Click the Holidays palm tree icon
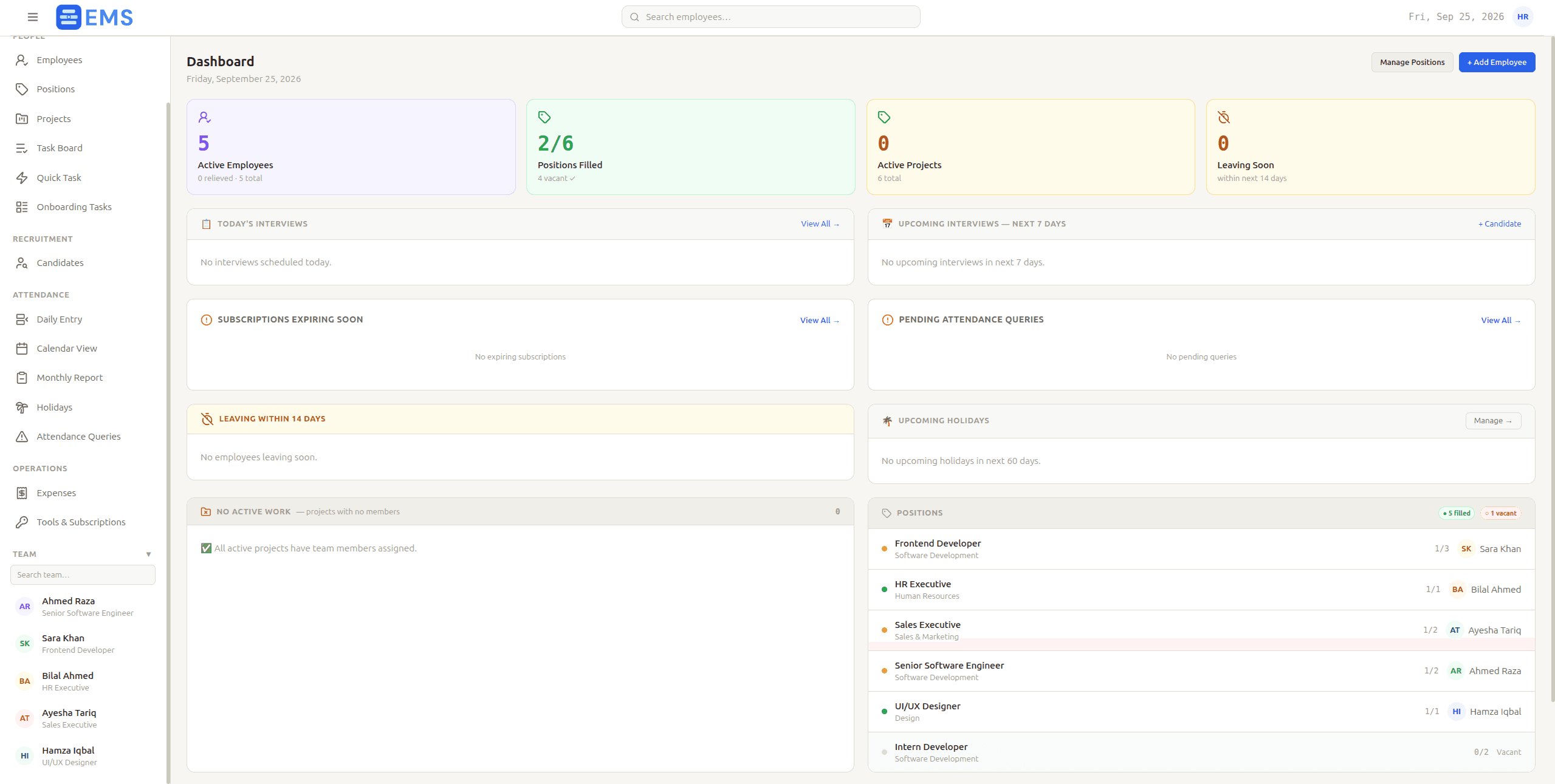The image size is (1555, 784). click(22, 407)
